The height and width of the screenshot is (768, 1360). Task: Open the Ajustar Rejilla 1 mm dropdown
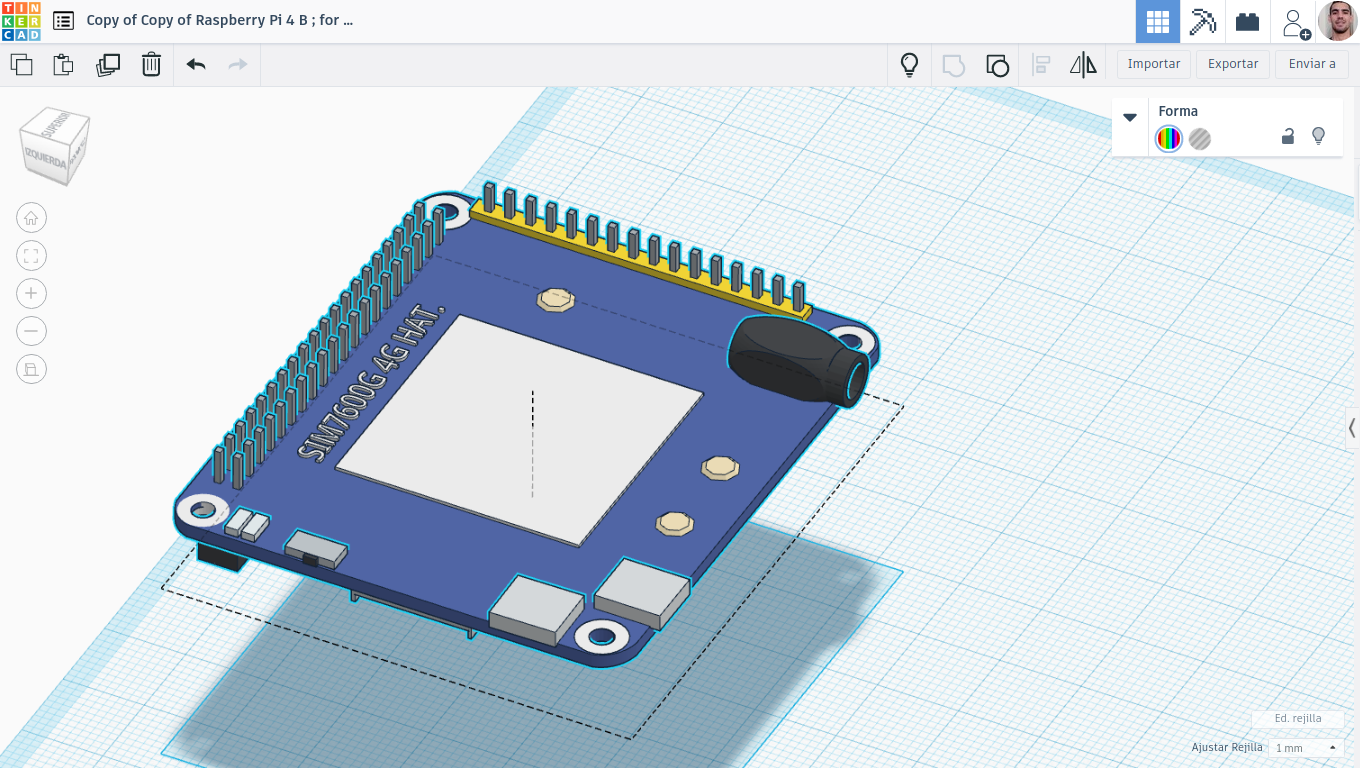pos(1306,748)
